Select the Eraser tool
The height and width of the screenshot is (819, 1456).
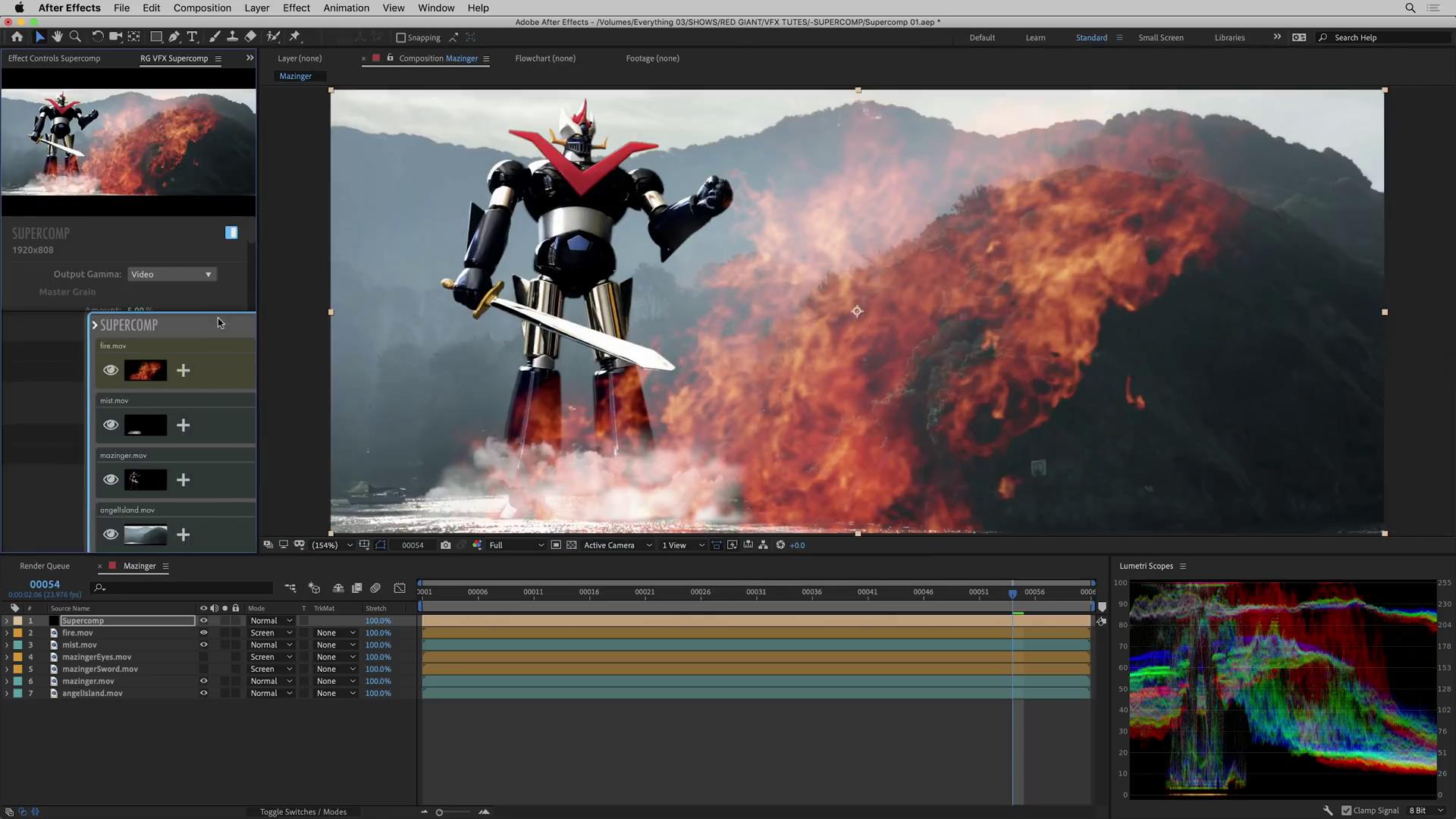tap(250, 36)
